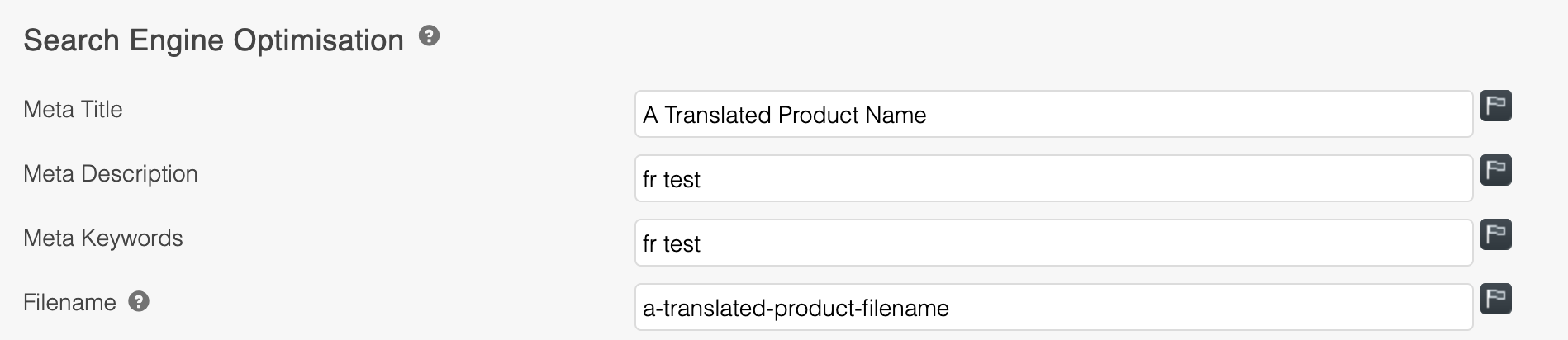Click the help icon next to Filename
The image size is (1568, 340).
[x=139, y=302]
